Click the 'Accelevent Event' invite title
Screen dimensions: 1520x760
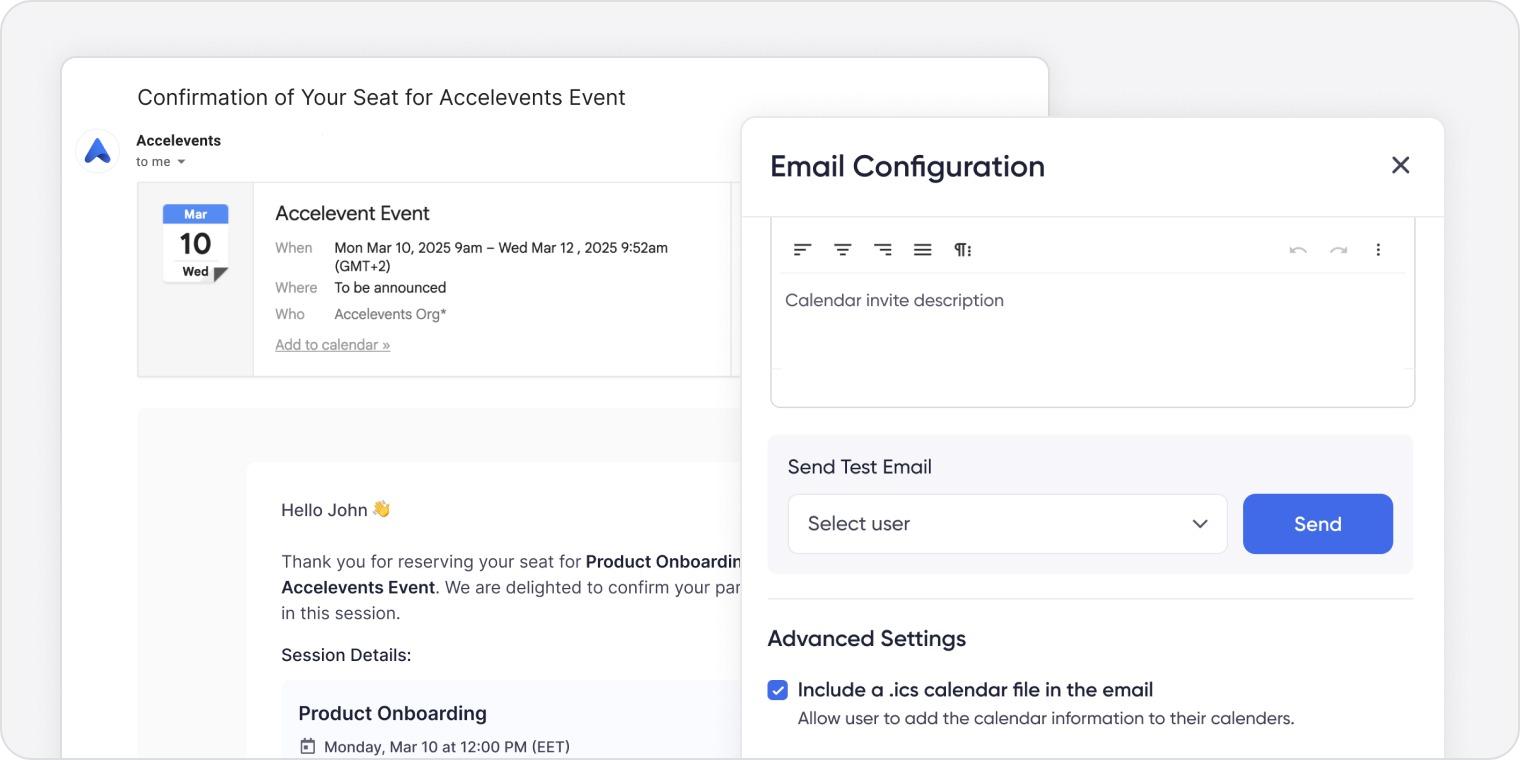[352, 213]
